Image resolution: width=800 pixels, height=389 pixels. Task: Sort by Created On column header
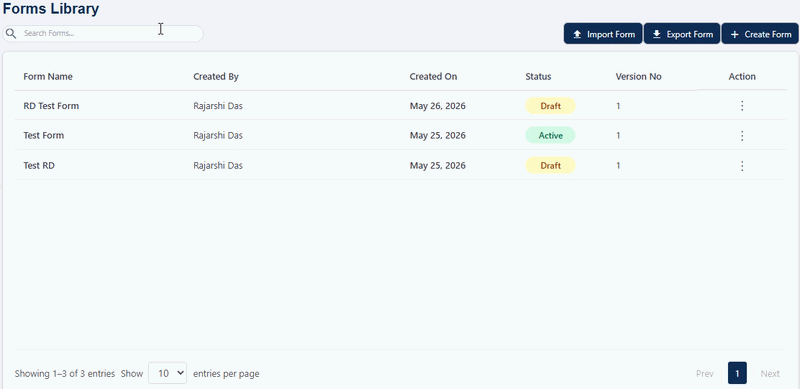tap(433, 77)
